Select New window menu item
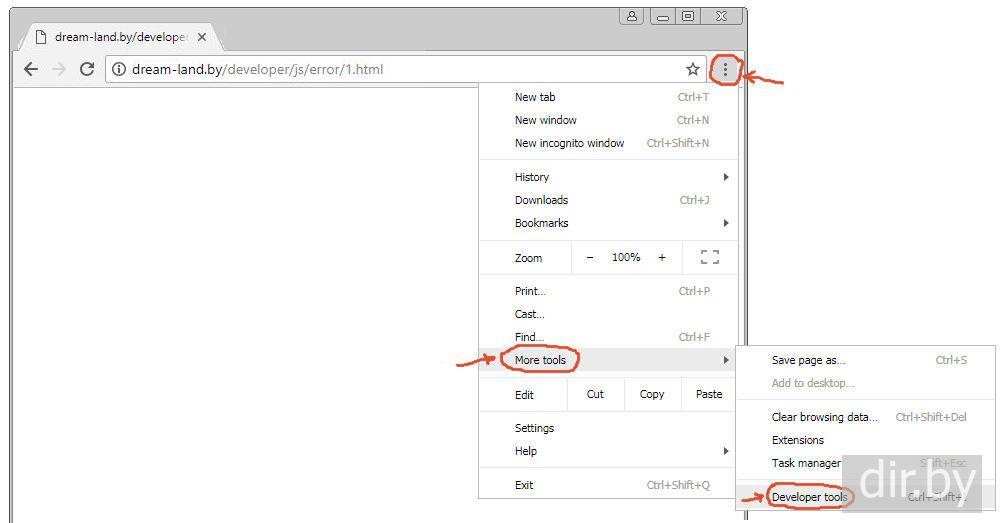 pos(608,120)
